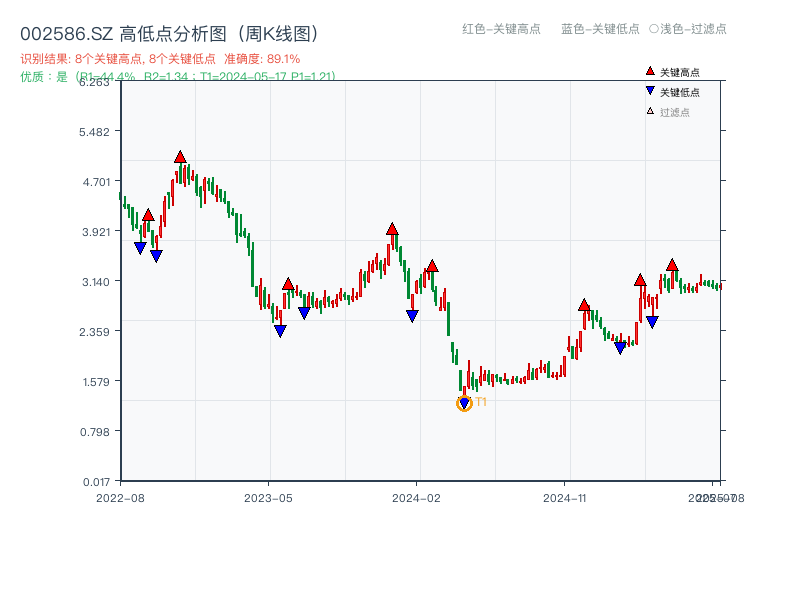Screen dimensions: 800x600
Task: Select the lowest blue marker near 2023-05
Action: (x=280, y=331)
